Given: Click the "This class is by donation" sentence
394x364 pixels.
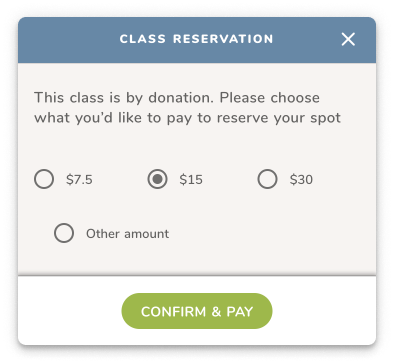Looking at the screenshot, I should 124,98.
